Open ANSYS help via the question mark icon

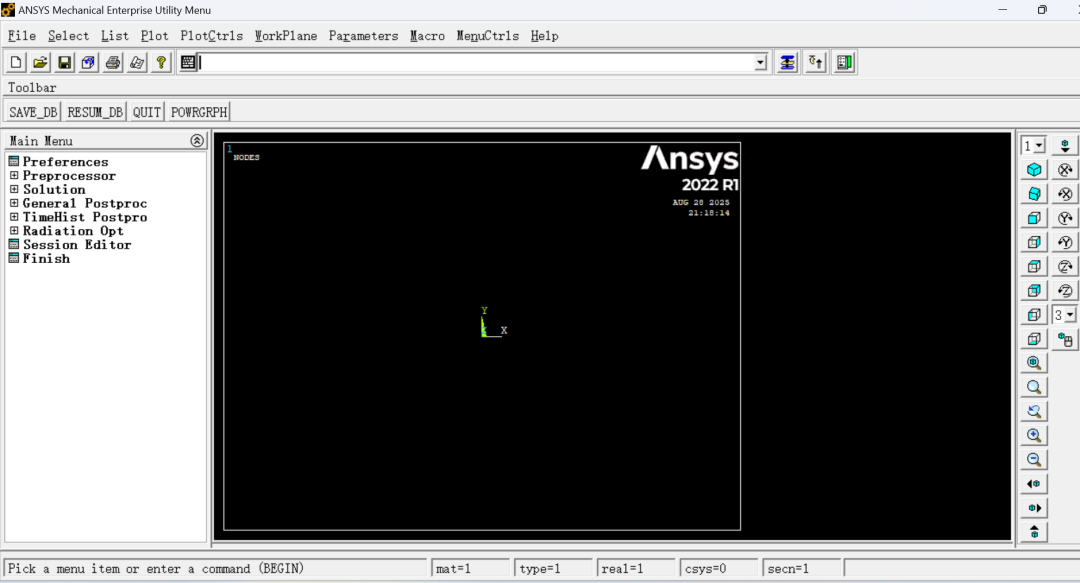(161, 63)
